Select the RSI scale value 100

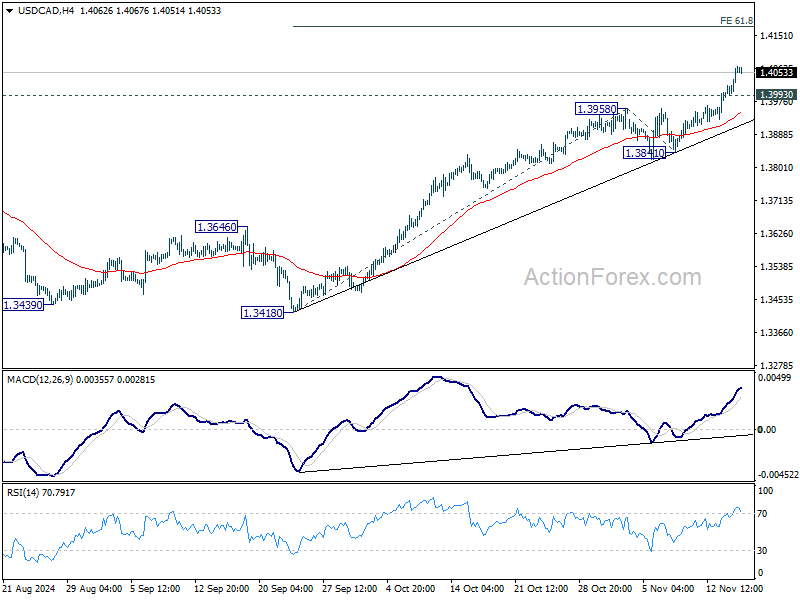point(766,491)
